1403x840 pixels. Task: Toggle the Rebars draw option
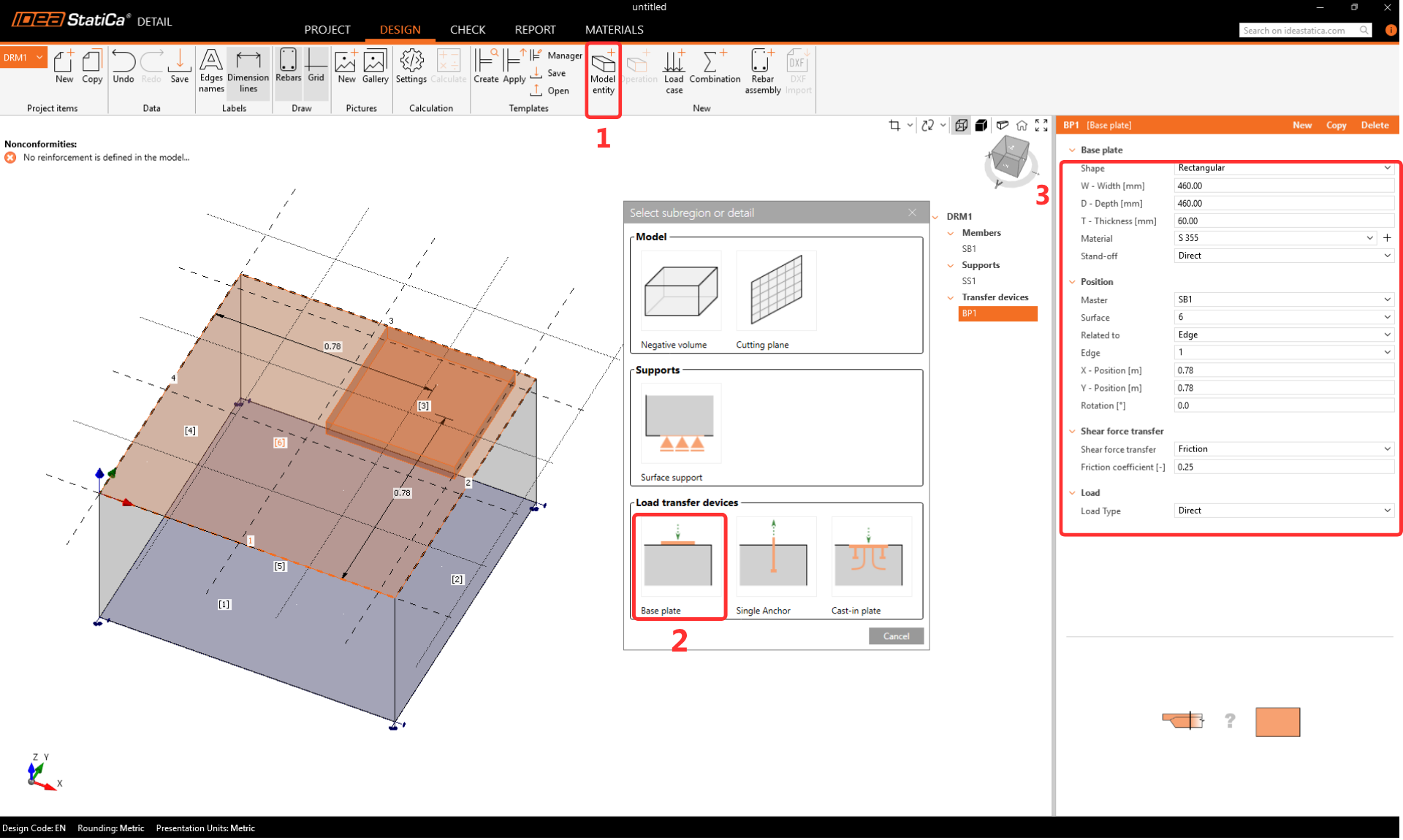(288, 66)
